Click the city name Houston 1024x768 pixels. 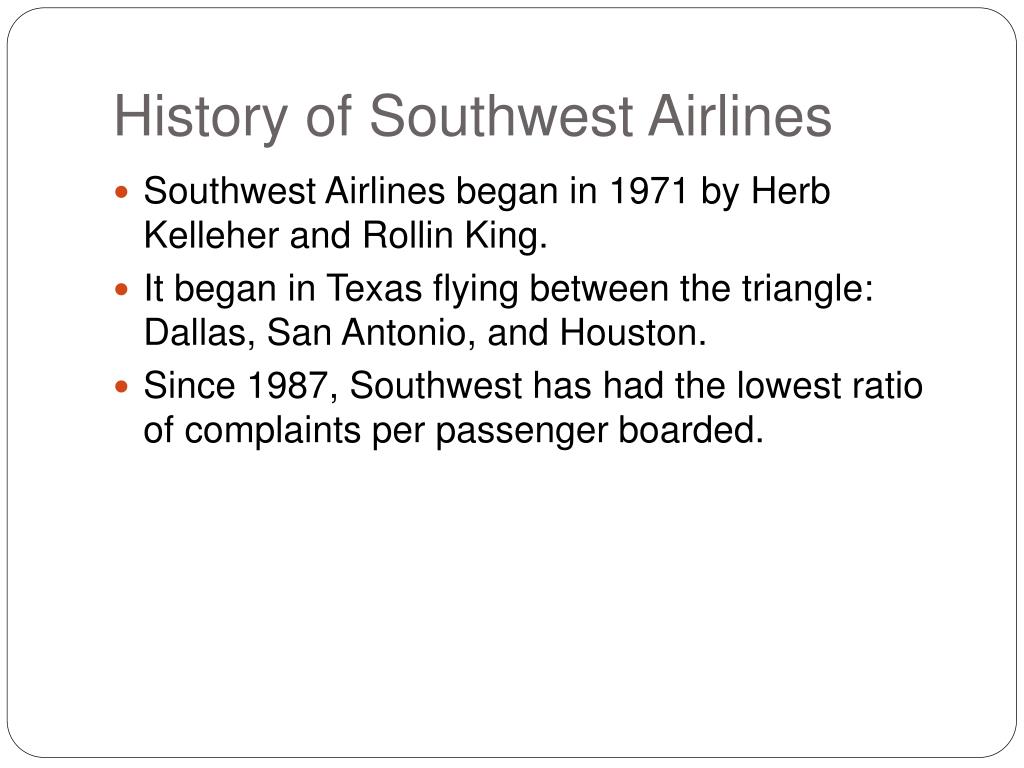coord(628,332)
